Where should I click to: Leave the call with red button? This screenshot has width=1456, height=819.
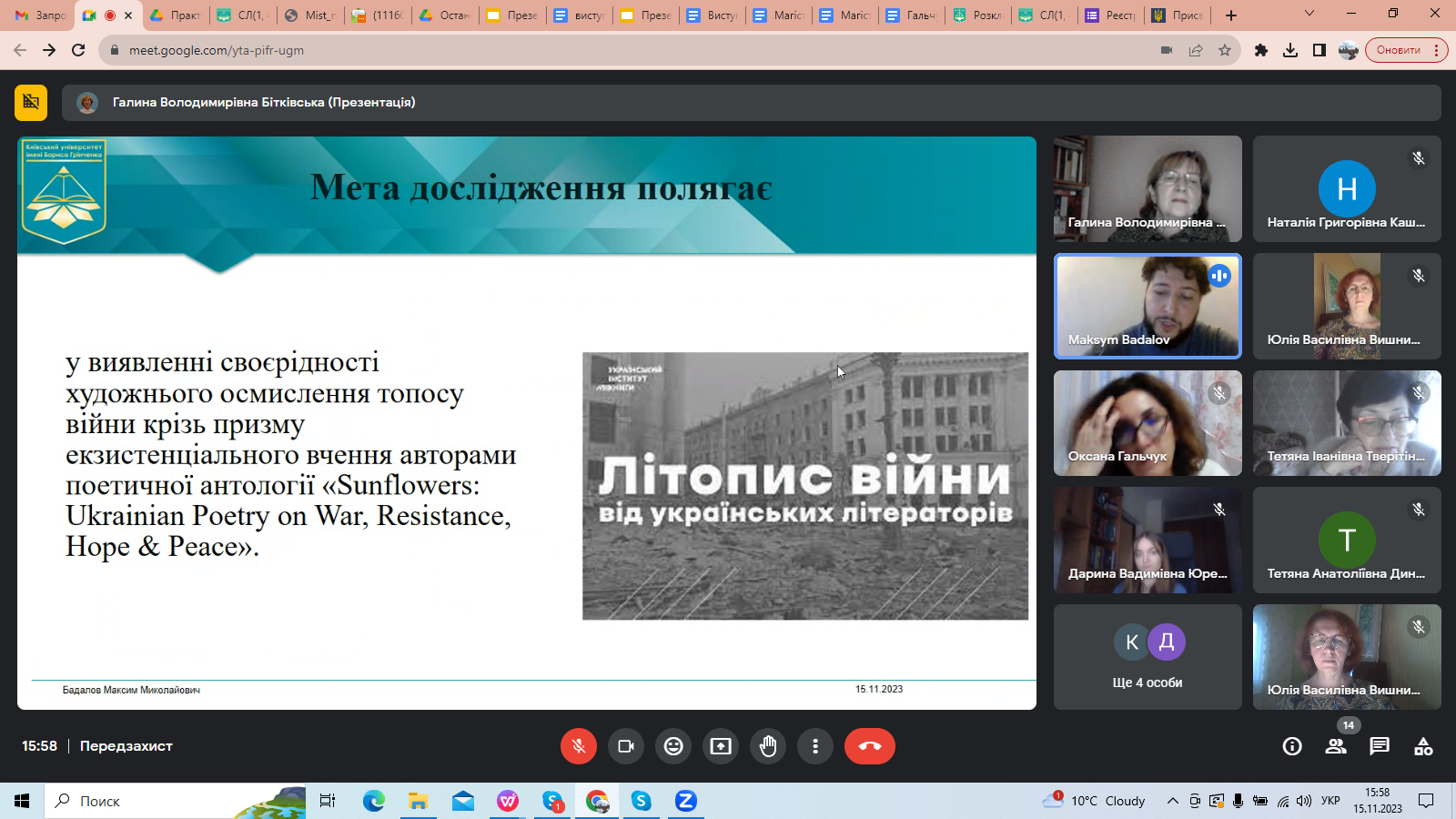tap(869, 746)
